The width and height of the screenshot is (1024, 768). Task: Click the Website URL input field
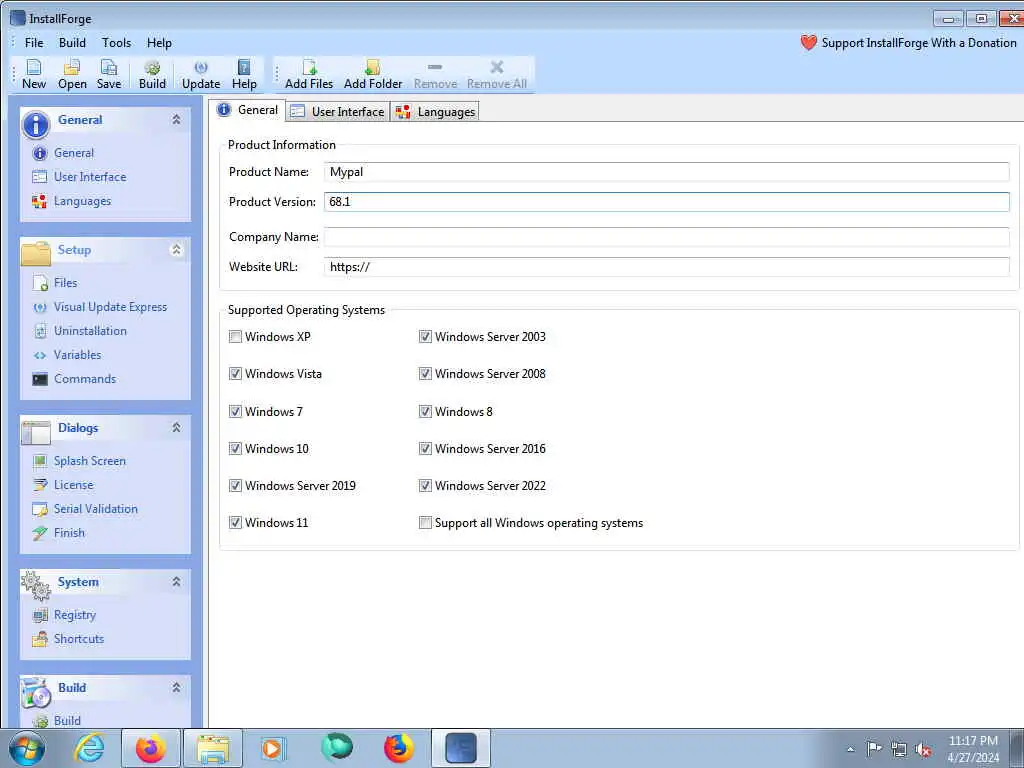click(x=667, y=267)
